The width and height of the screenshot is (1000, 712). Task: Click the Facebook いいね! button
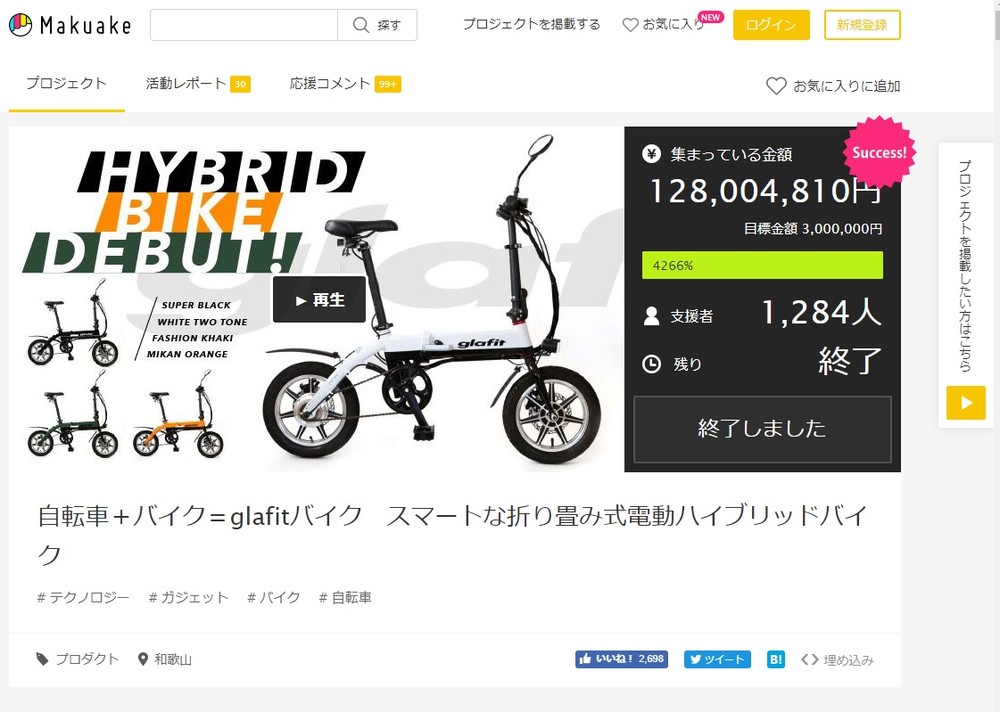621,659
